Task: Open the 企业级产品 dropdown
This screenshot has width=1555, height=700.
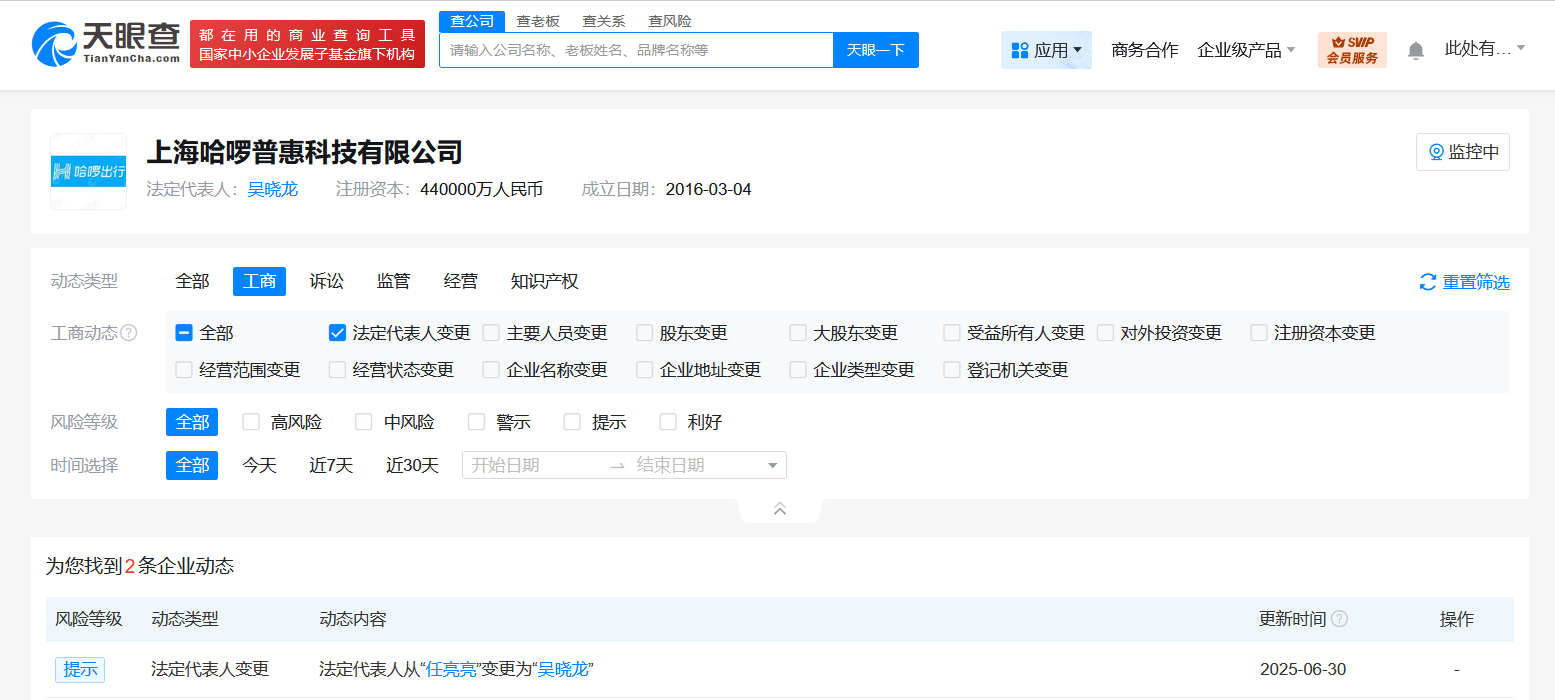Action: coord(1246,50)
